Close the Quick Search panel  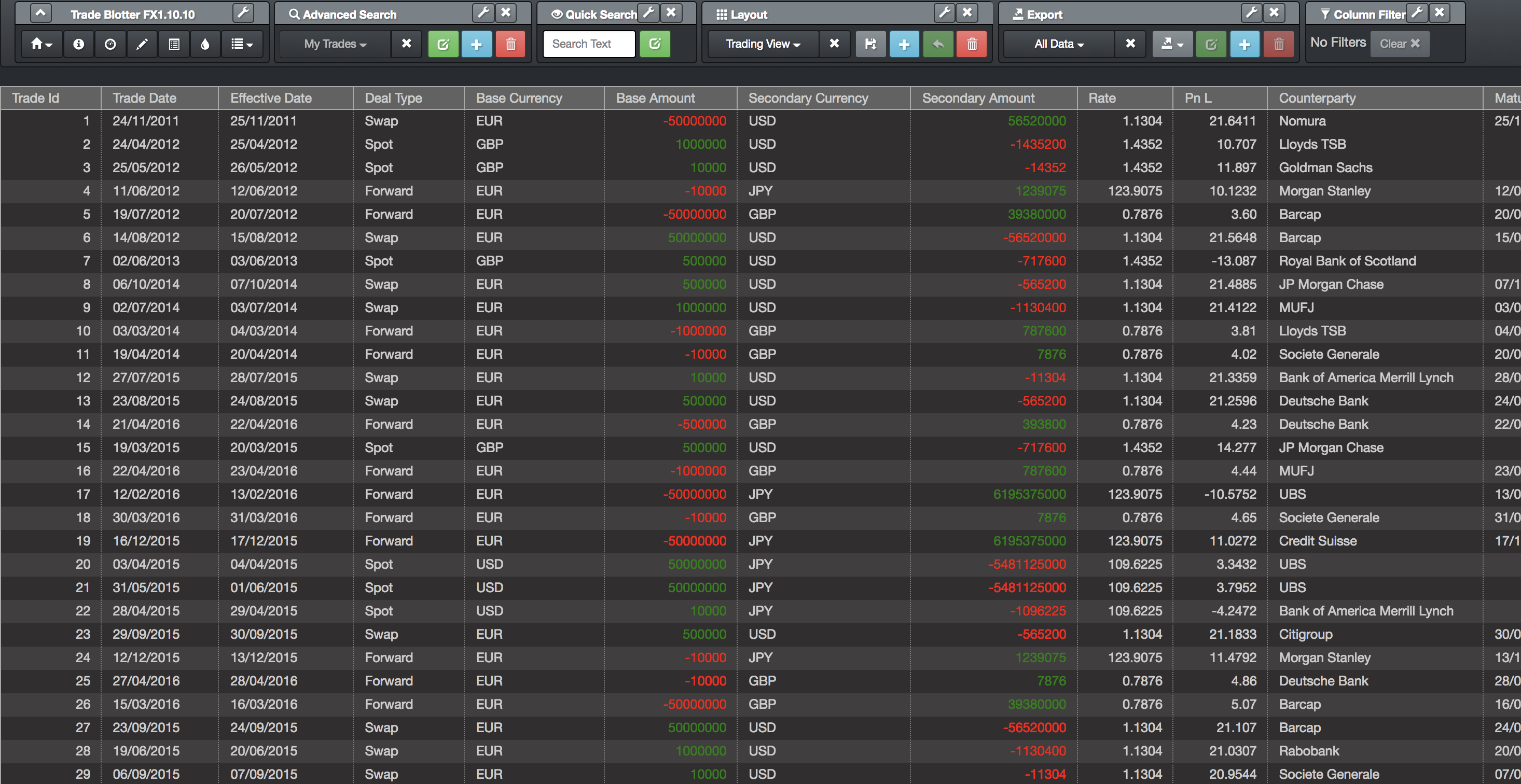pos(671,13)
